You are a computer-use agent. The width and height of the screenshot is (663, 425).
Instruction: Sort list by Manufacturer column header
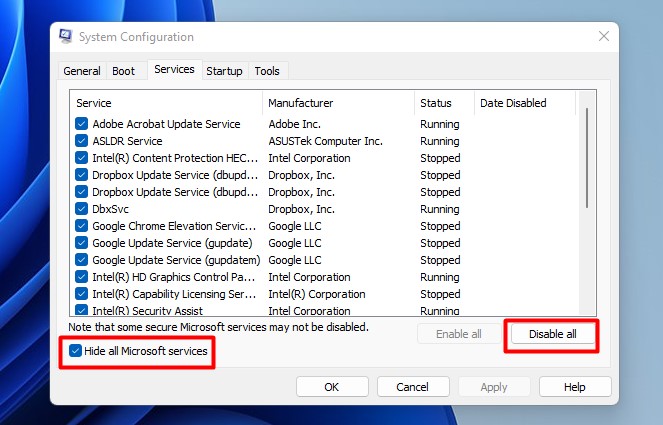coord(338,103)
